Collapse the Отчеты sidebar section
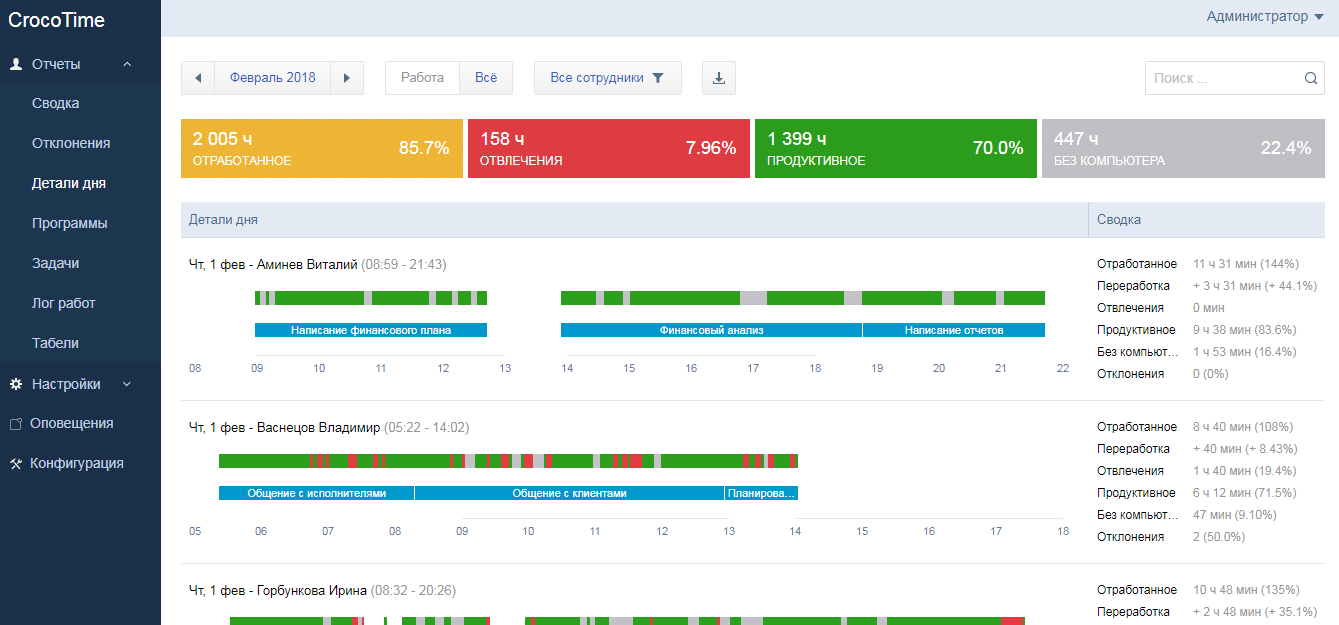Image resolution: width=1339 pixels, height=625 pixels. [127, 64]
